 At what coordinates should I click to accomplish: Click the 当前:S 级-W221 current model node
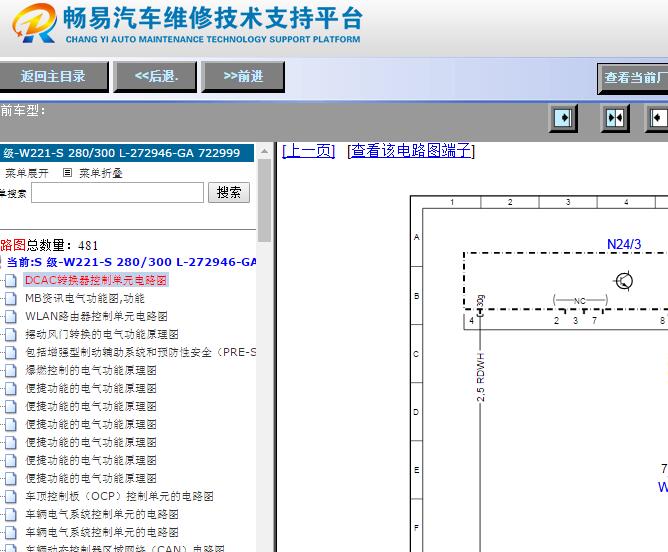(x=131, y=262)
